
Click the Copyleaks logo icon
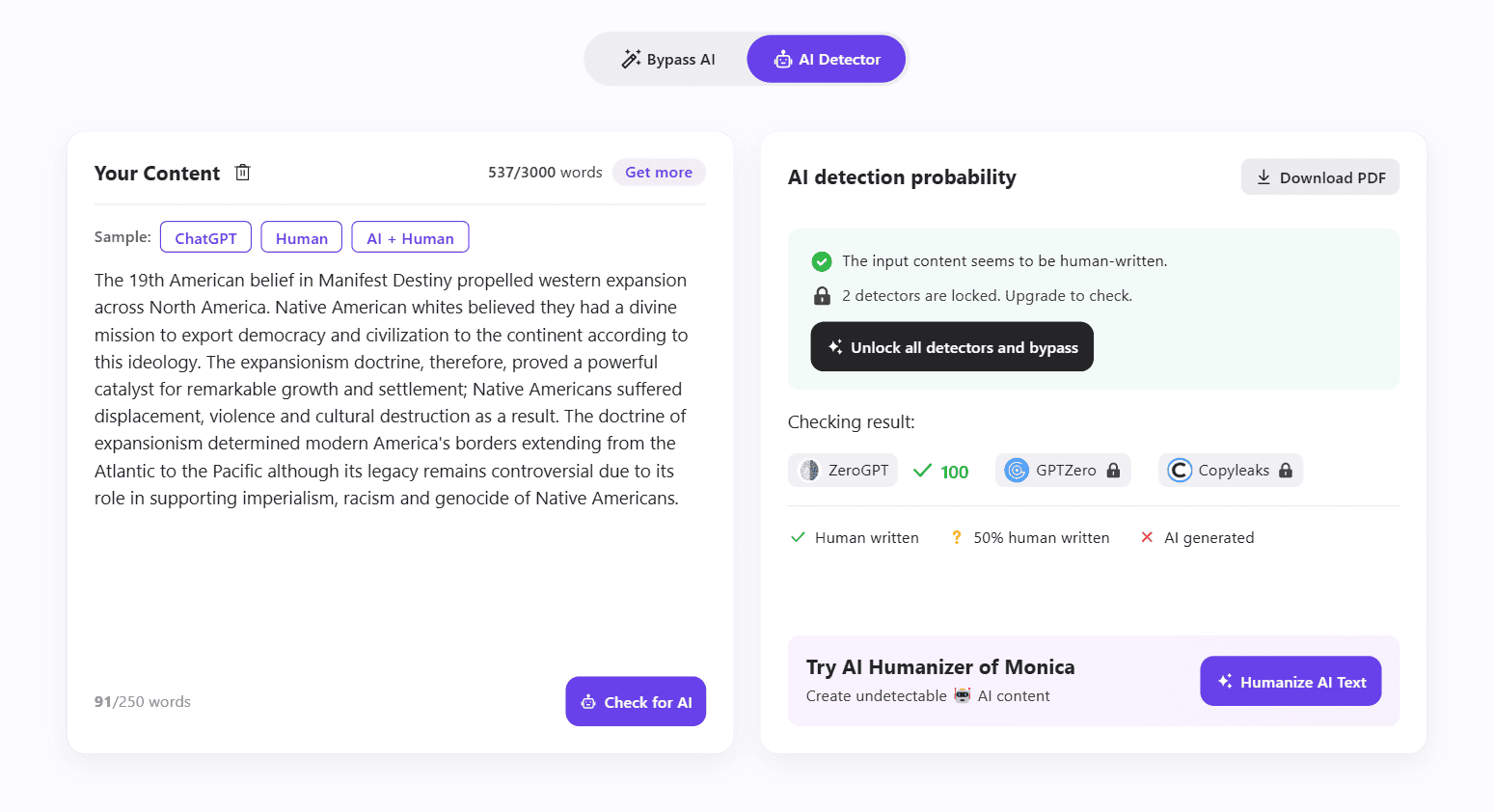(1180, 471)
